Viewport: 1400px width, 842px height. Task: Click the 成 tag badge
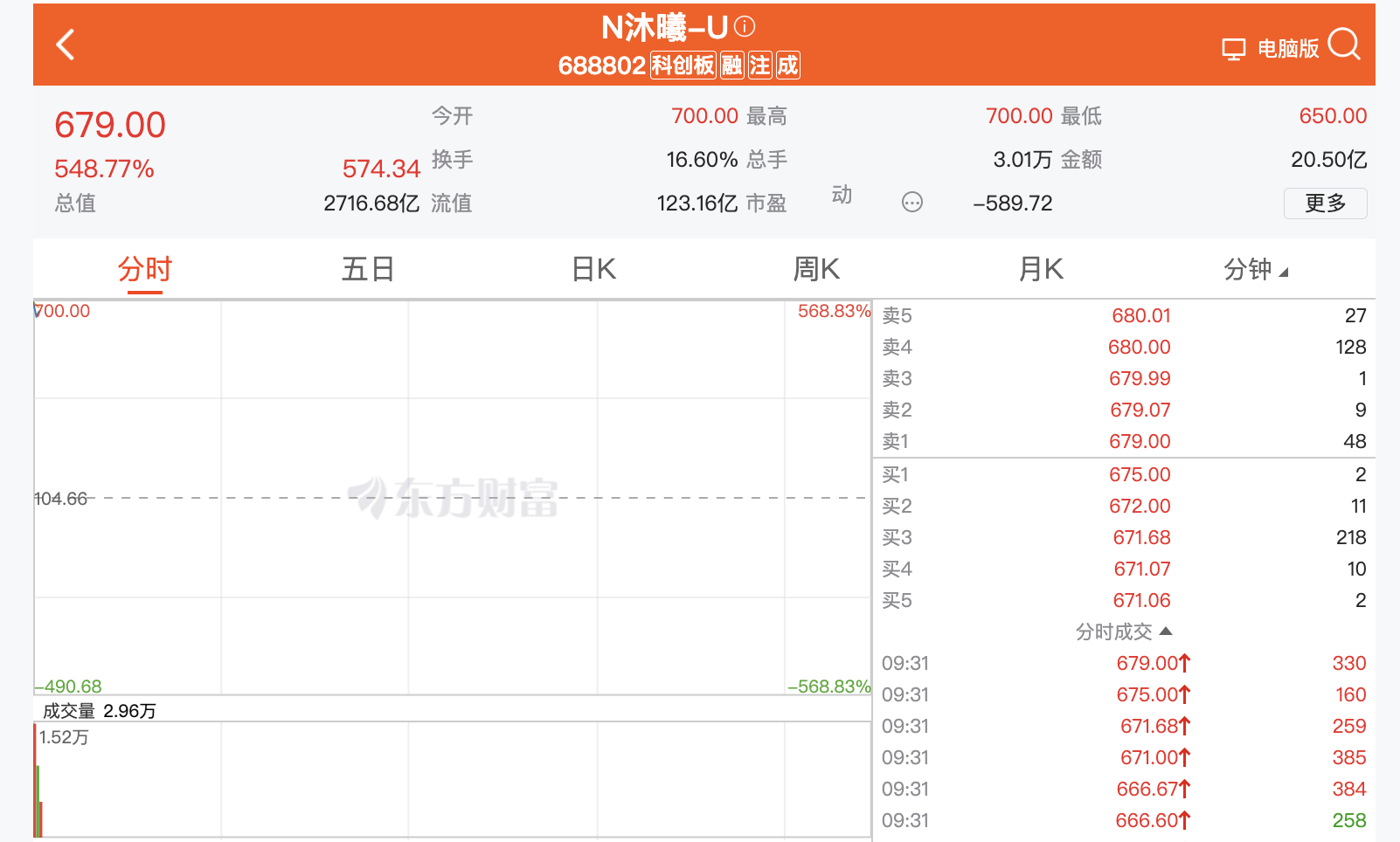788,66
